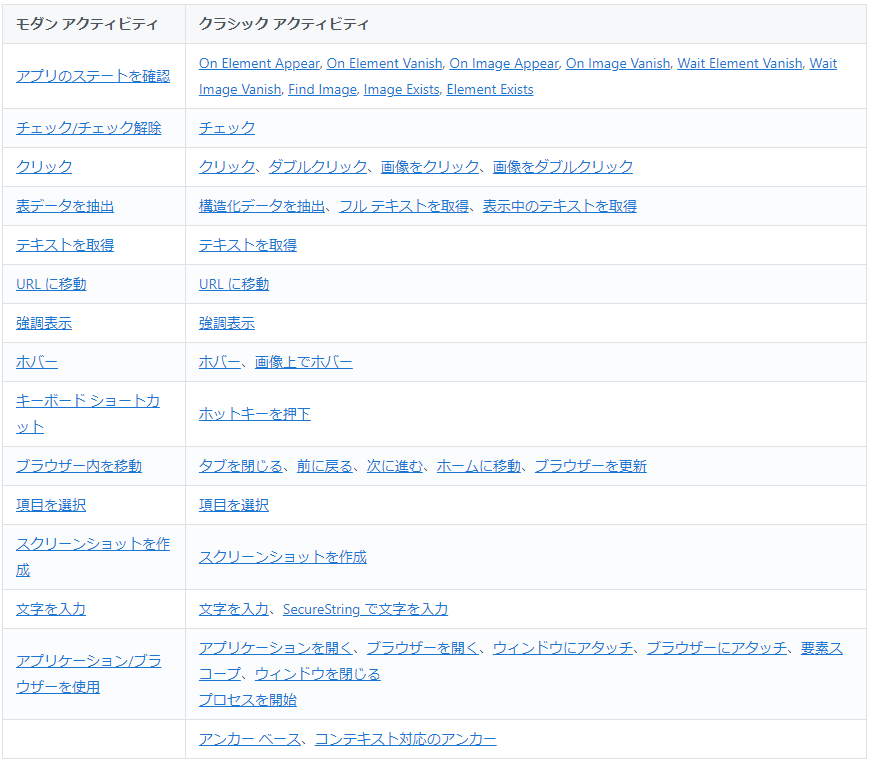Open the 表データを抽出 link
This screenshot has height=765, width=873.
pos(65,206)
